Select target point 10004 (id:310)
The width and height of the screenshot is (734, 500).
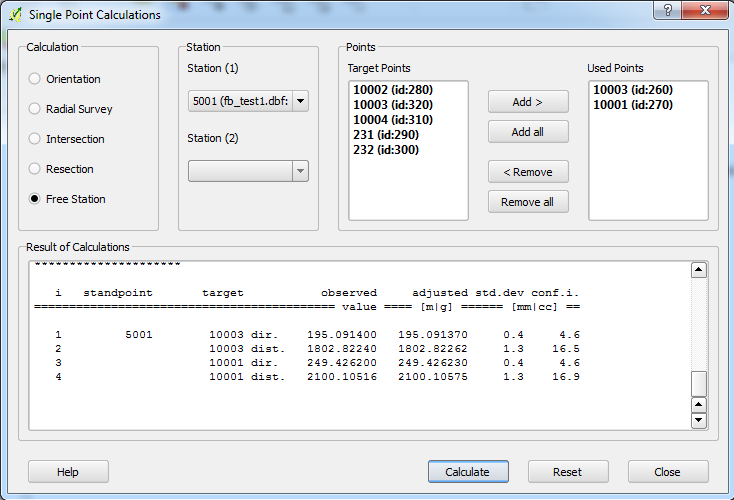393,120
